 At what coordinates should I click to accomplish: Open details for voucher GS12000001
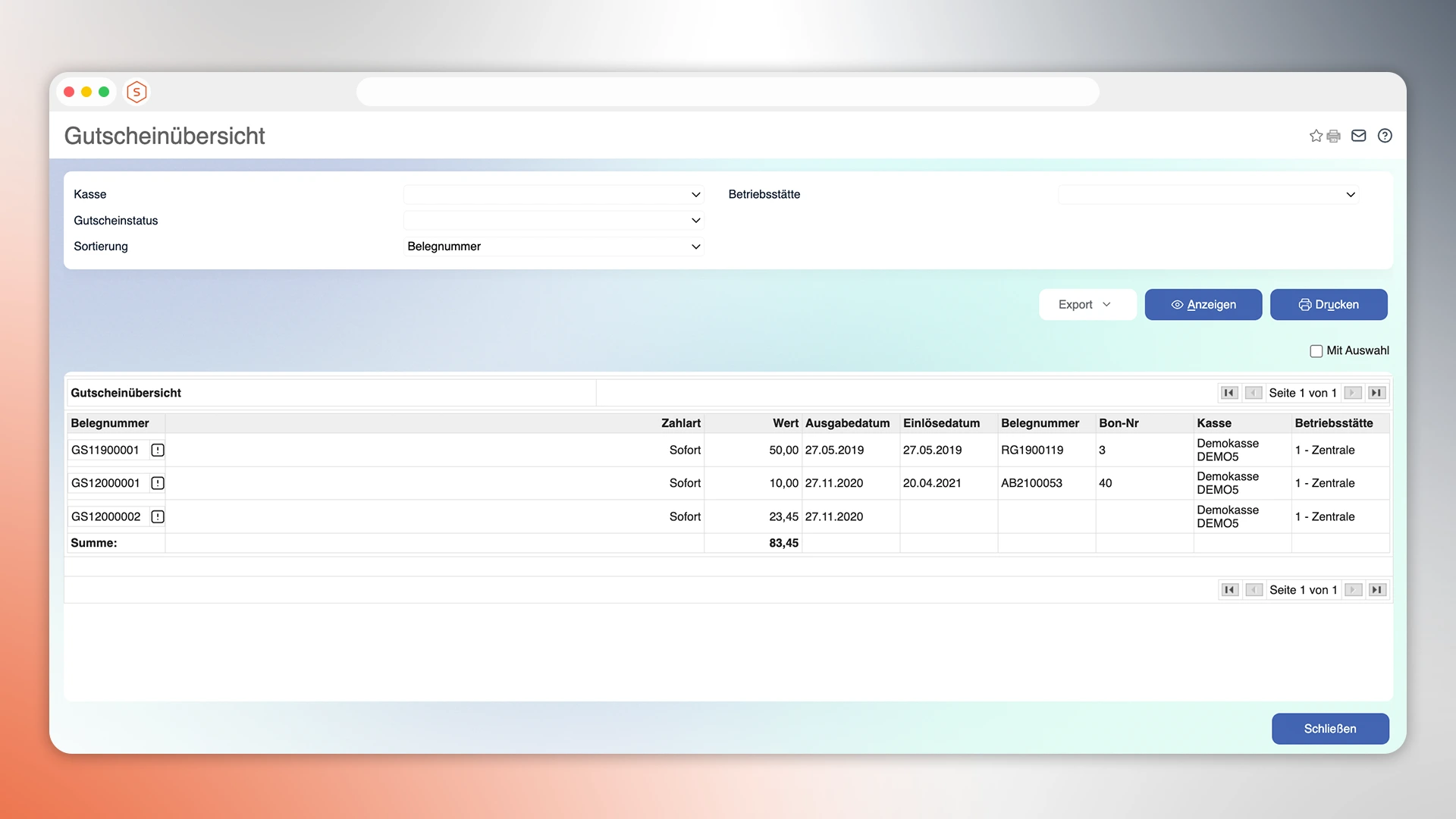tap(157, 483)
